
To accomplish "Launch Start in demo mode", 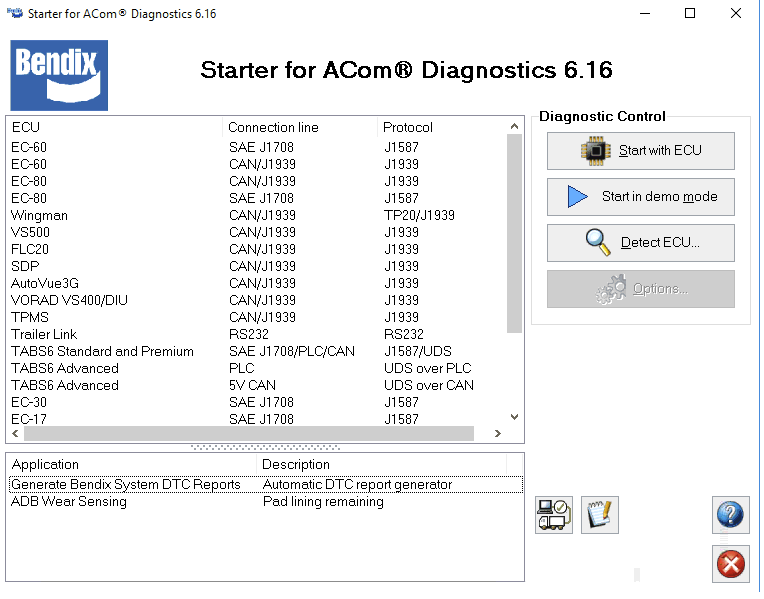I will 640,197.
